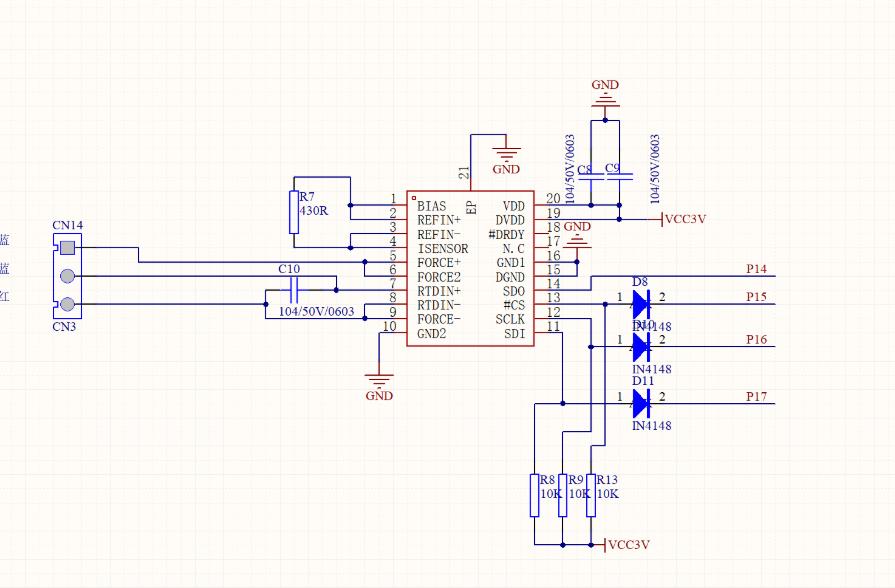Image resolution: width=895 pixels, height=588 pixels.
Task: Click the R13 designator label
Action: pos(607,480)
